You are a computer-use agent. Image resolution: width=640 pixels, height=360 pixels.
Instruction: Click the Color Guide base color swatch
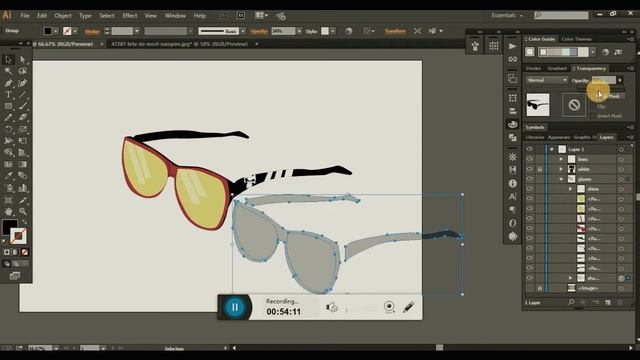(x=530, y=52)
